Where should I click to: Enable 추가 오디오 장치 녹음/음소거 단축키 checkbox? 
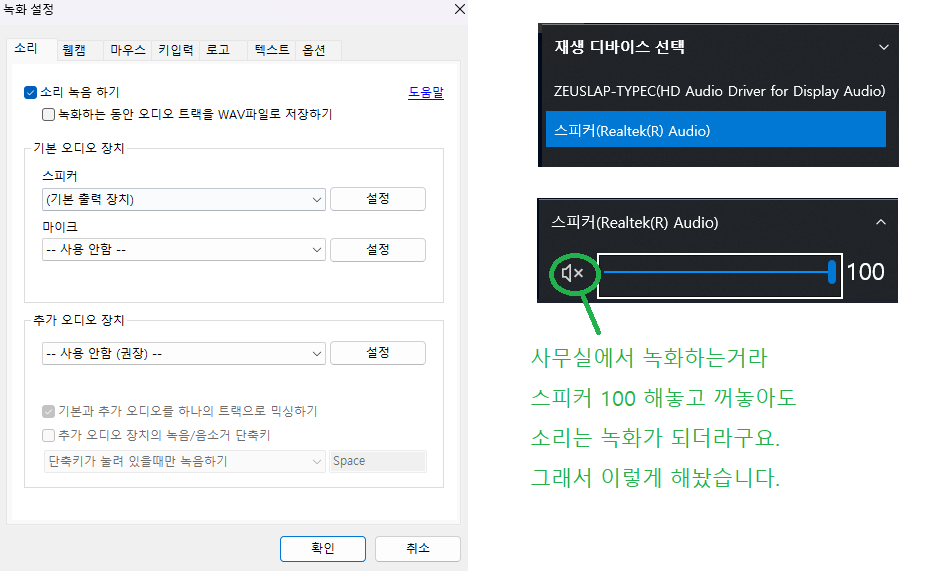tap(49, 435)
